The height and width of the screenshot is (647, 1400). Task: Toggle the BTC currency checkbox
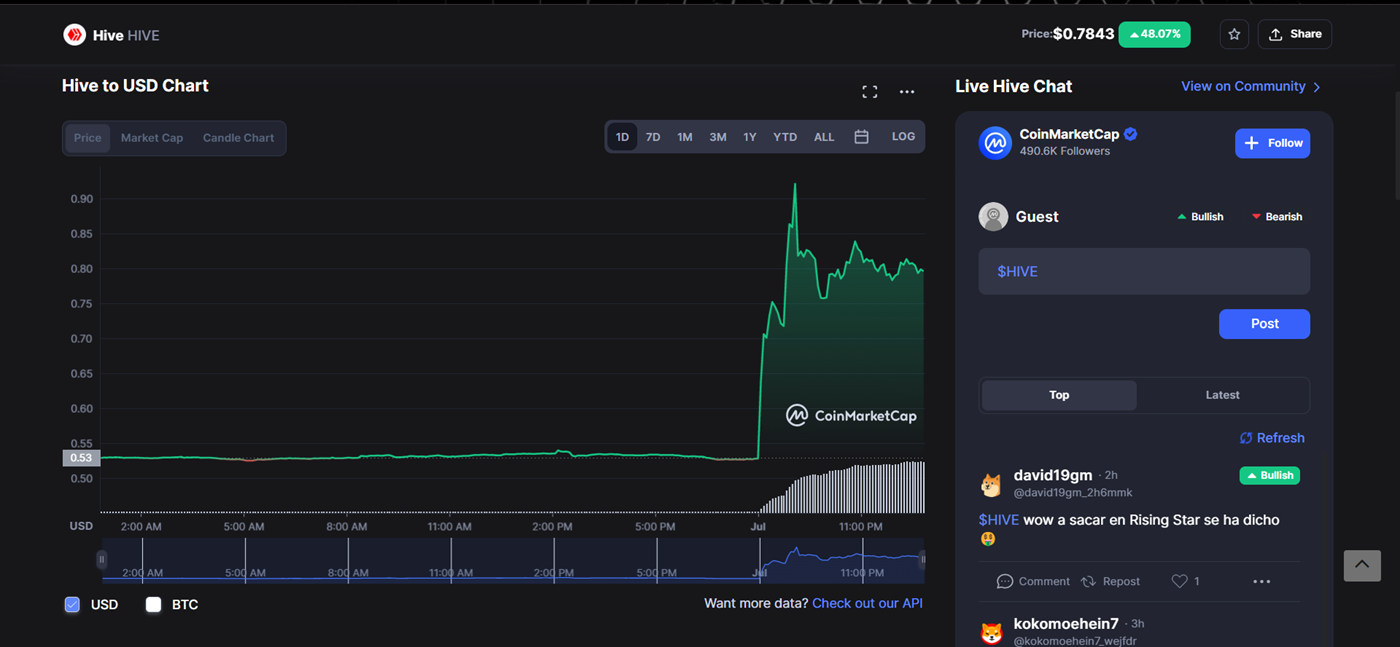pyautogui.click(x=153, y=604)
